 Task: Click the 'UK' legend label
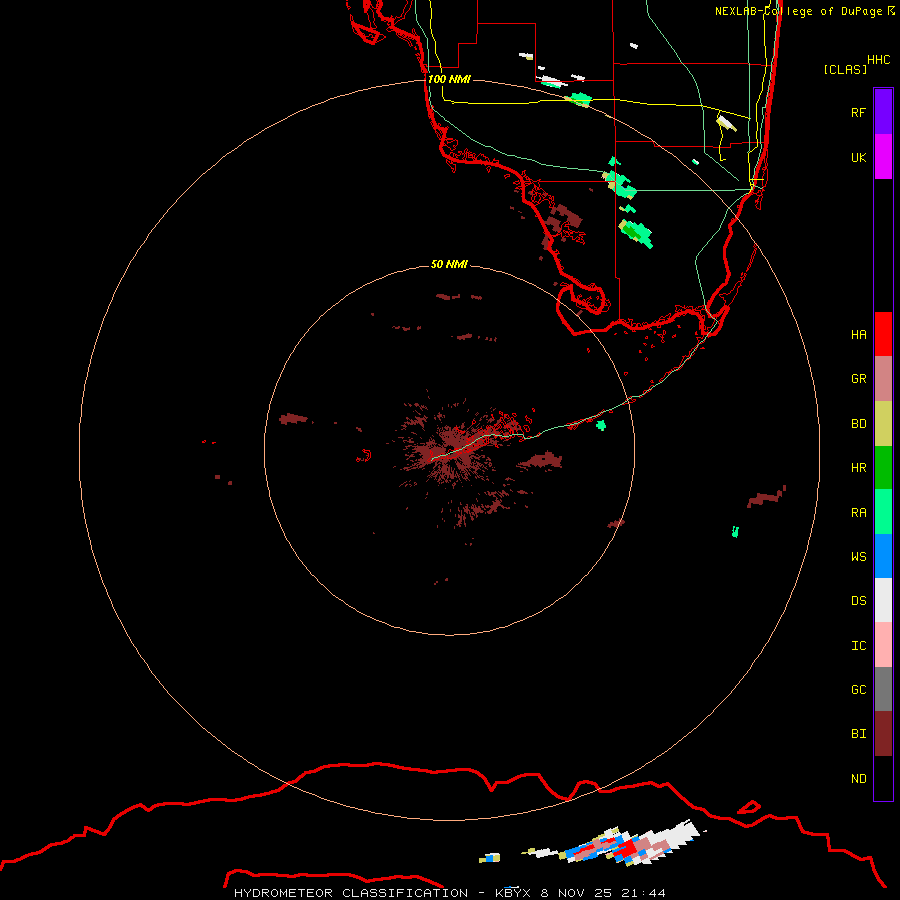pyautogui.click(x=858, y=157)
